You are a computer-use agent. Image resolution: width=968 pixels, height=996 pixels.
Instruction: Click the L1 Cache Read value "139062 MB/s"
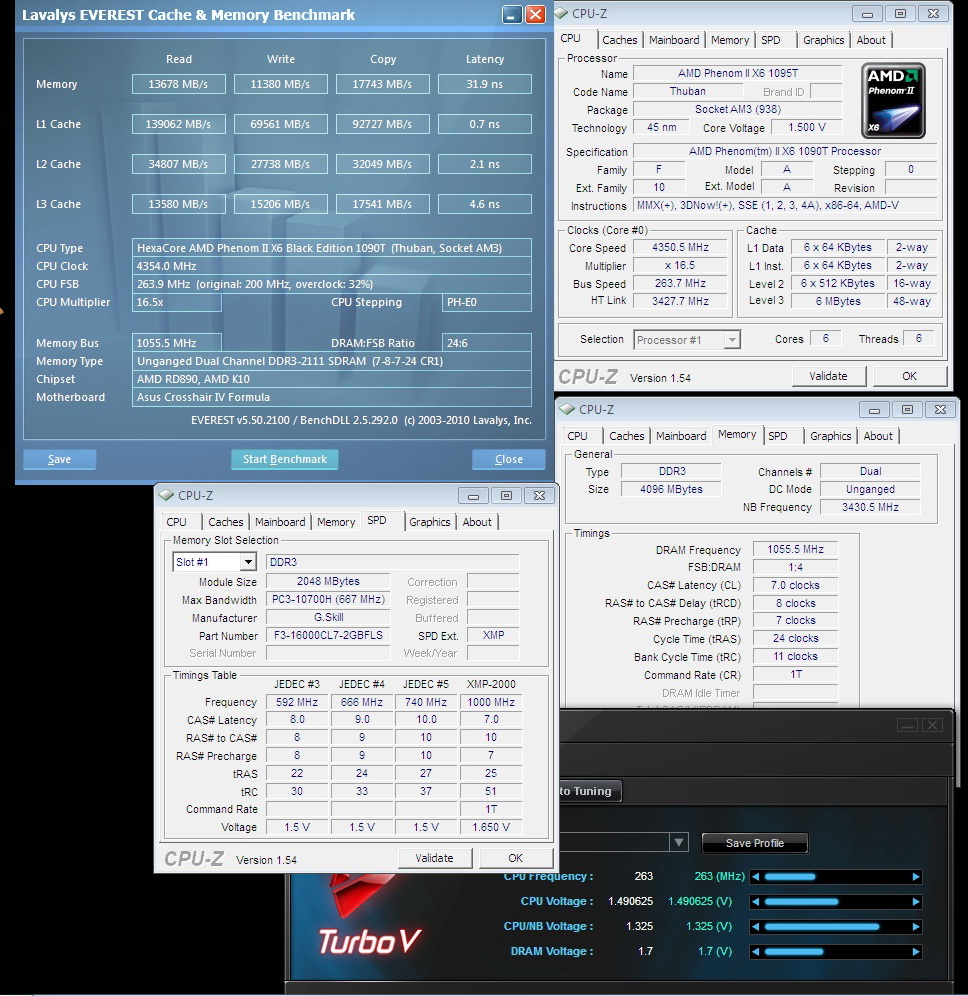[178, 124]
